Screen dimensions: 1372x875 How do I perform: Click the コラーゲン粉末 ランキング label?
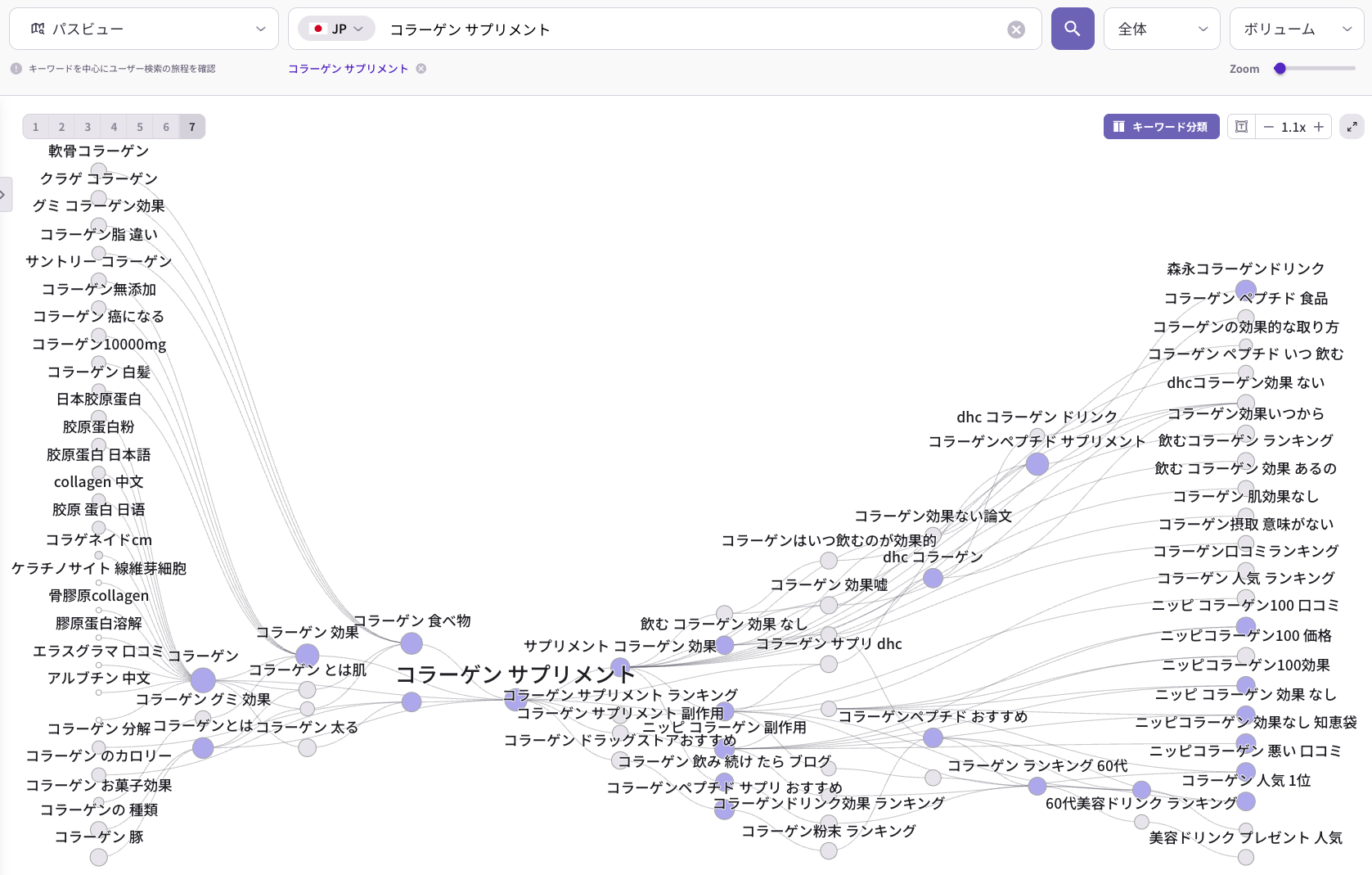click(829, 831)
